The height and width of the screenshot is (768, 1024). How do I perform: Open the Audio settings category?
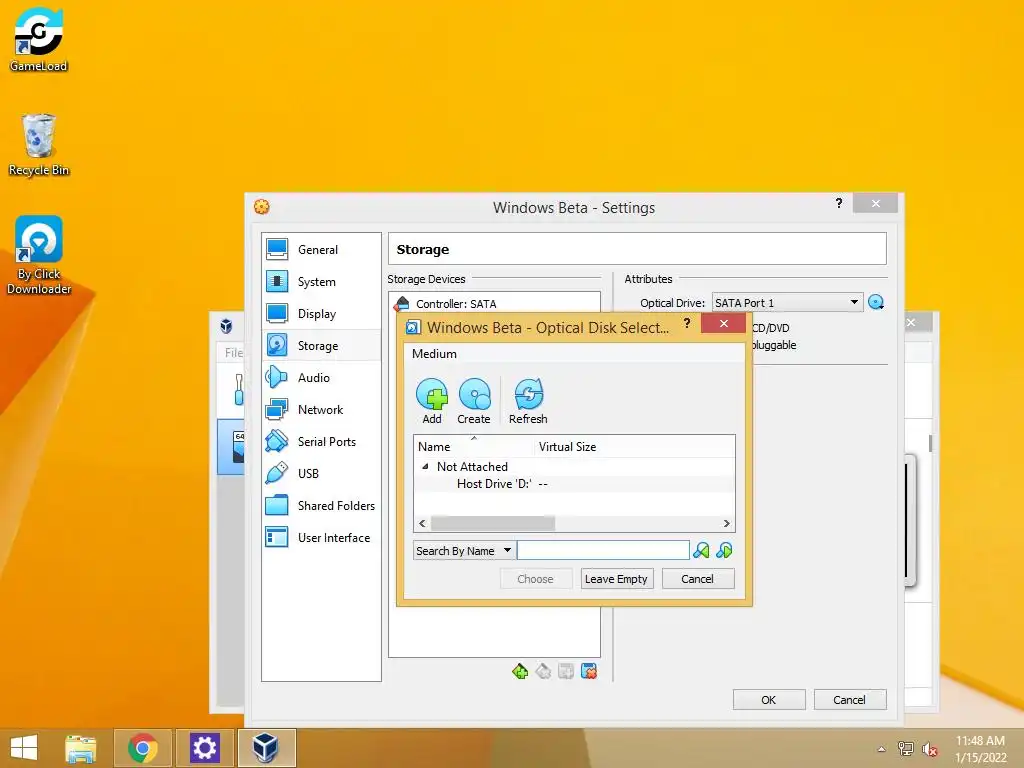[321, 377]
